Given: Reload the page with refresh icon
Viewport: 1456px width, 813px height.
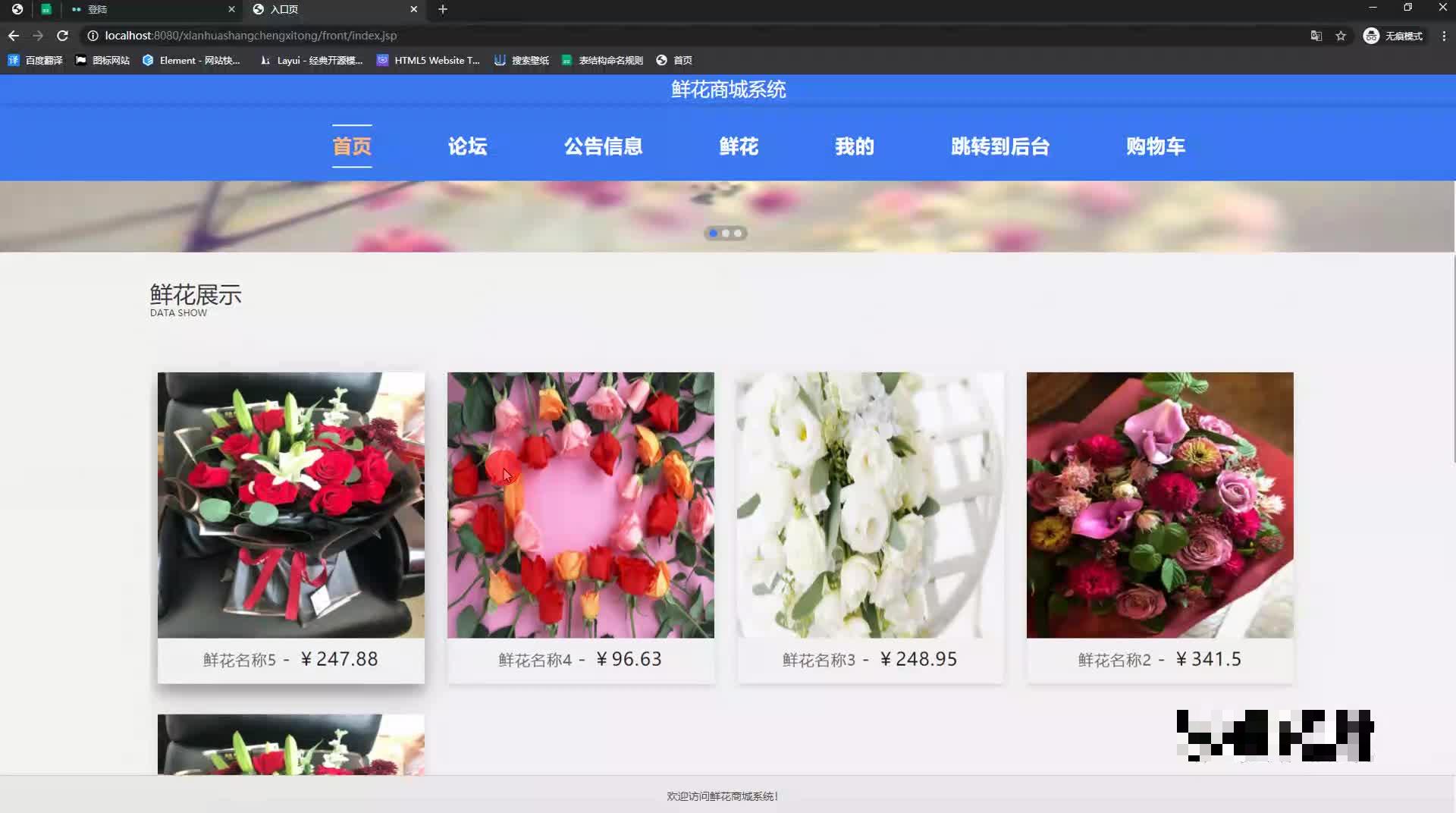Looking at the screenshot, I should [x=62, y=36].
